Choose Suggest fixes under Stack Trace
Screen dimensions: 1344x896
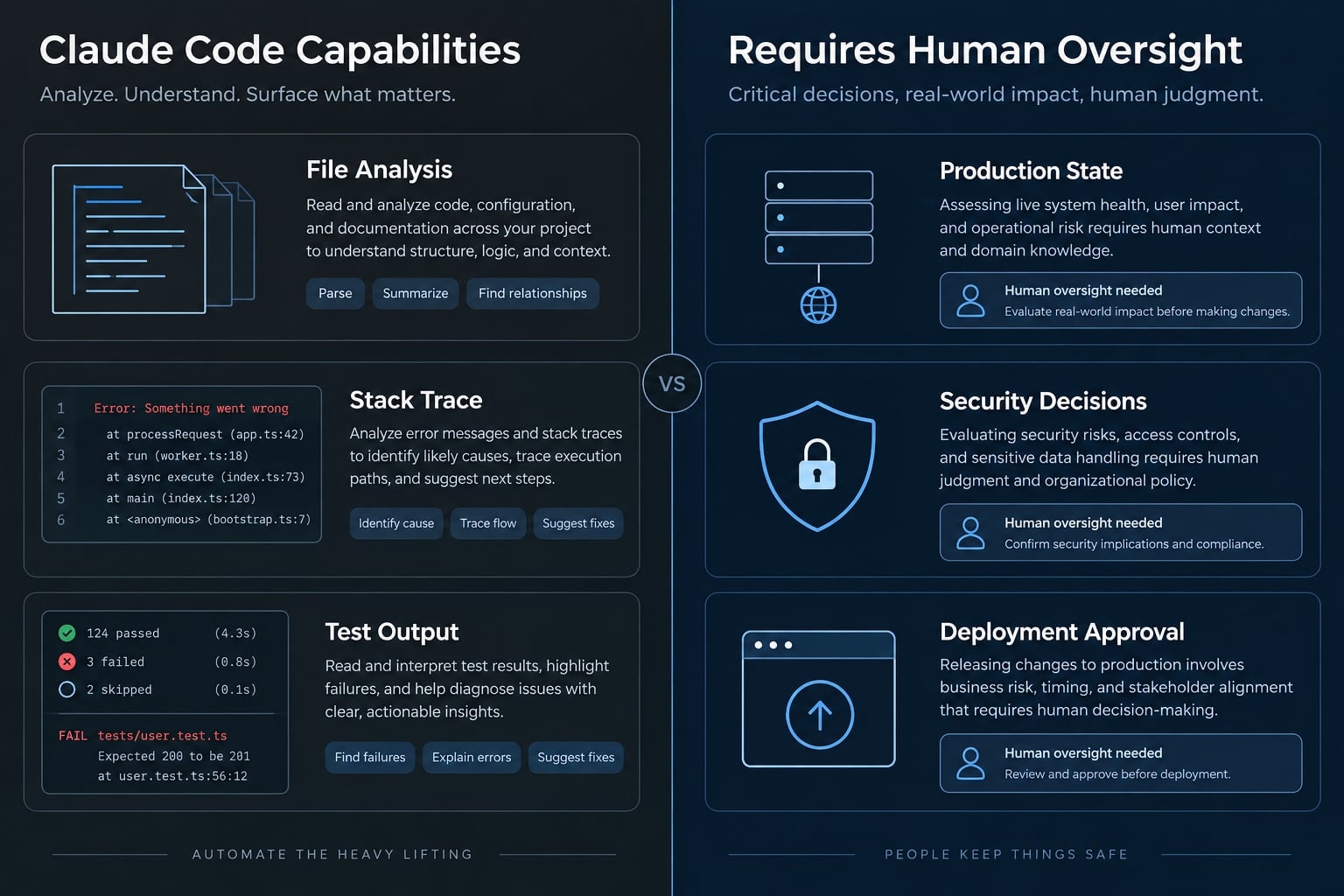click(578, 523)
